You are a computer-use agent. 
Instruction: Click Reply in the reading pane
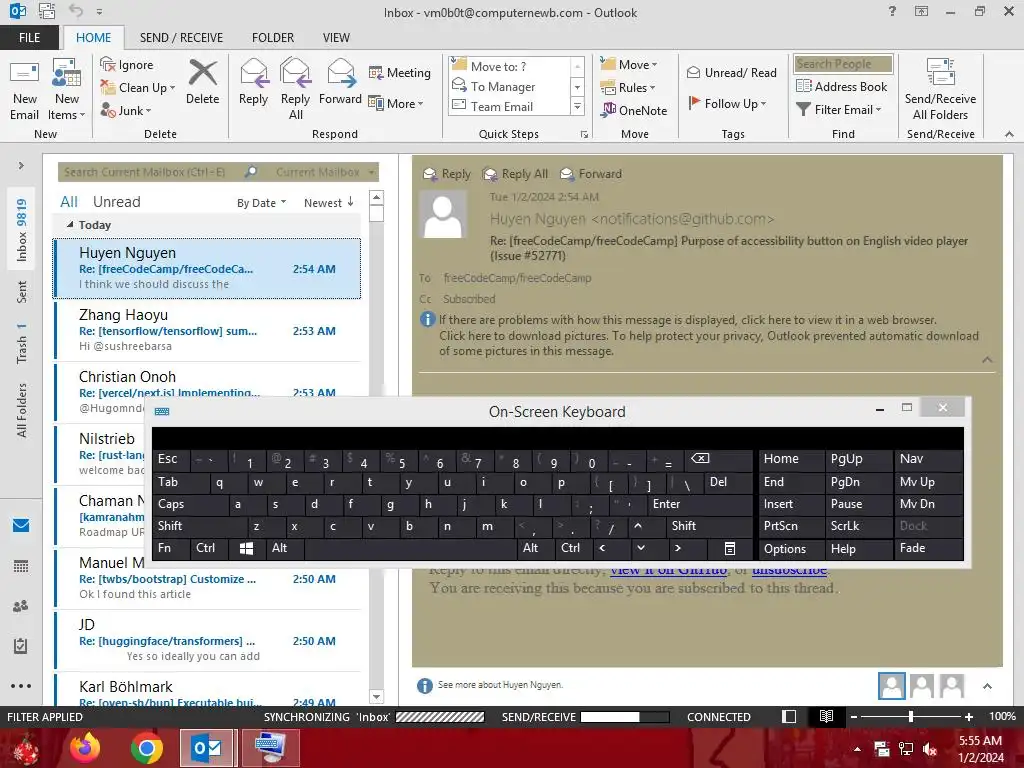point(447,174)
